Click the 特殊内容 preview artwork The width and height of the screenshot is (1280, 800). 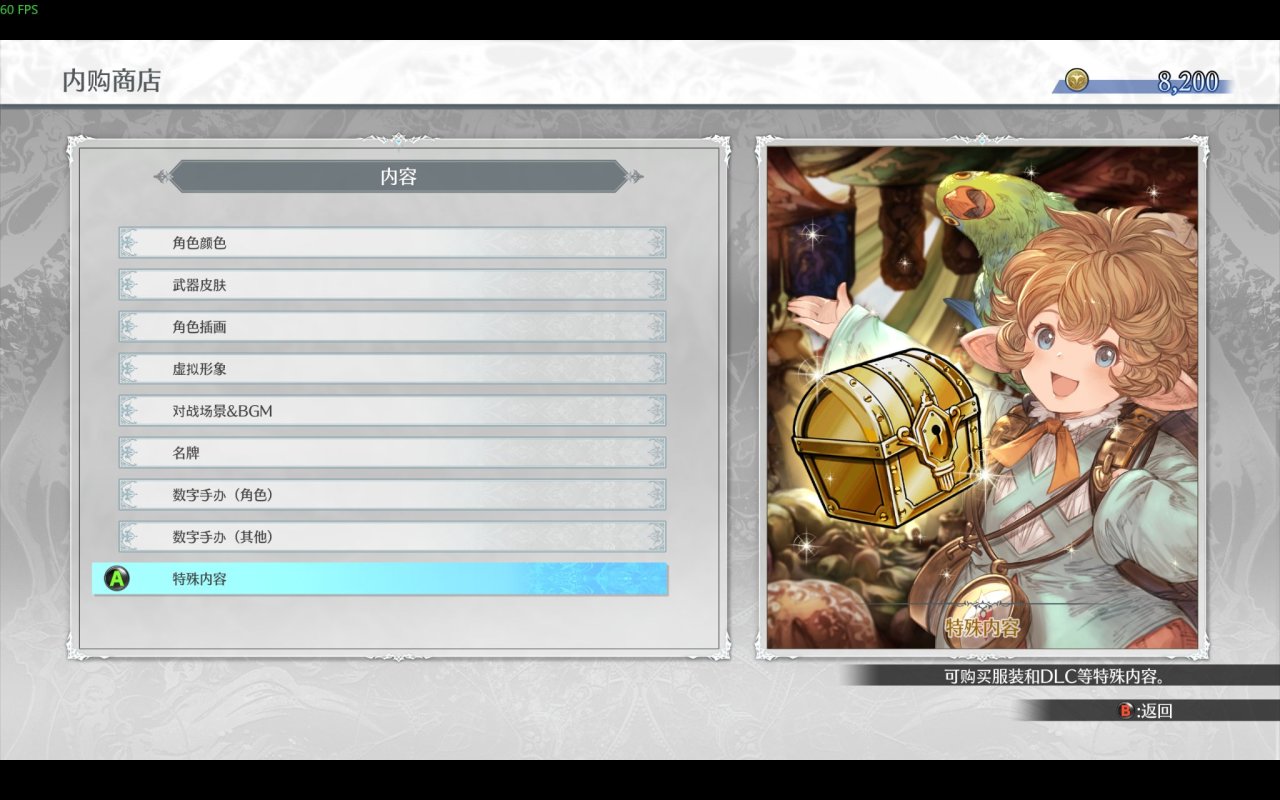coord(982,398)
